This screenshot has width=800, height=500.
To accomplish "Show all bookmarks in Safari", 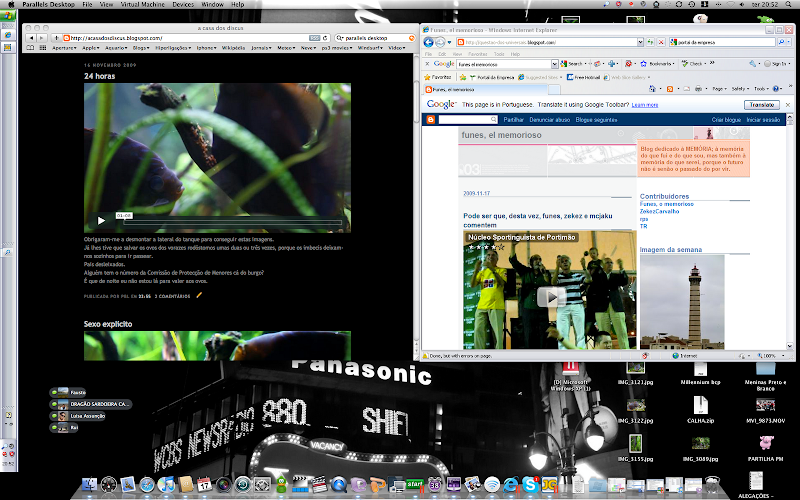I will click(31, 47).
